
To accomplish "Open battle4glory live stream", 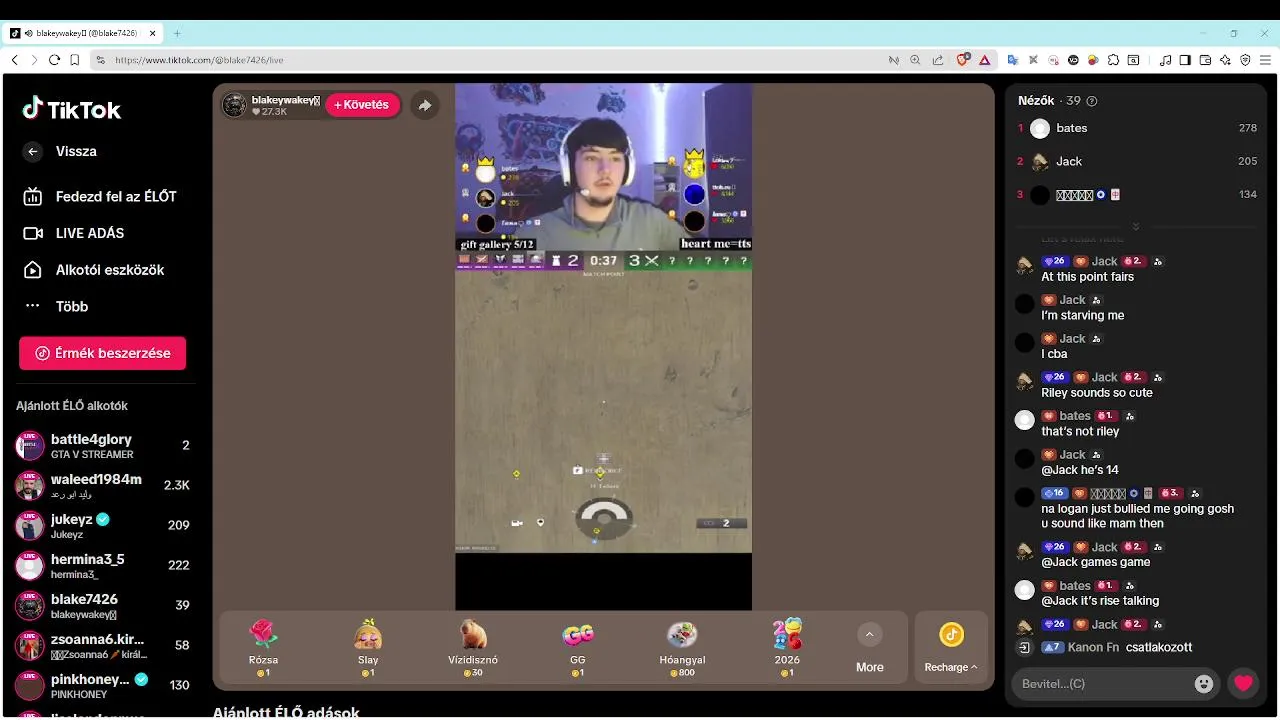I will (102, 446).
